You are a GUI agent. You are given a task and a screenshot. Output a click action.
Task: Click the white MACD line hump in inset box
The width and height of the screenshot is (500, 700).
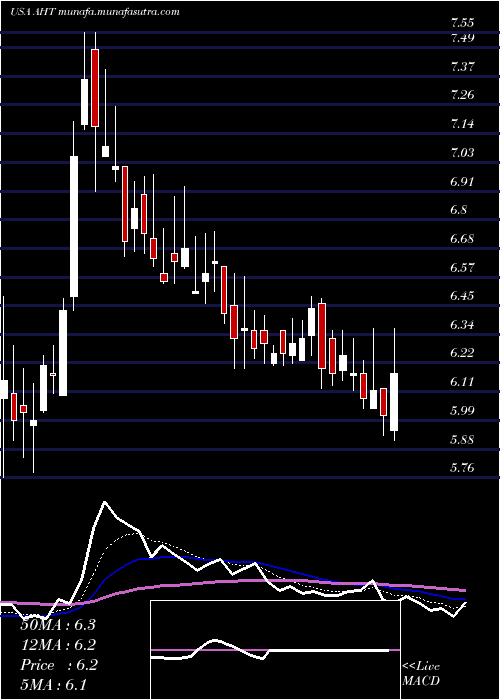pyautogui.click(x=217, y=641)
